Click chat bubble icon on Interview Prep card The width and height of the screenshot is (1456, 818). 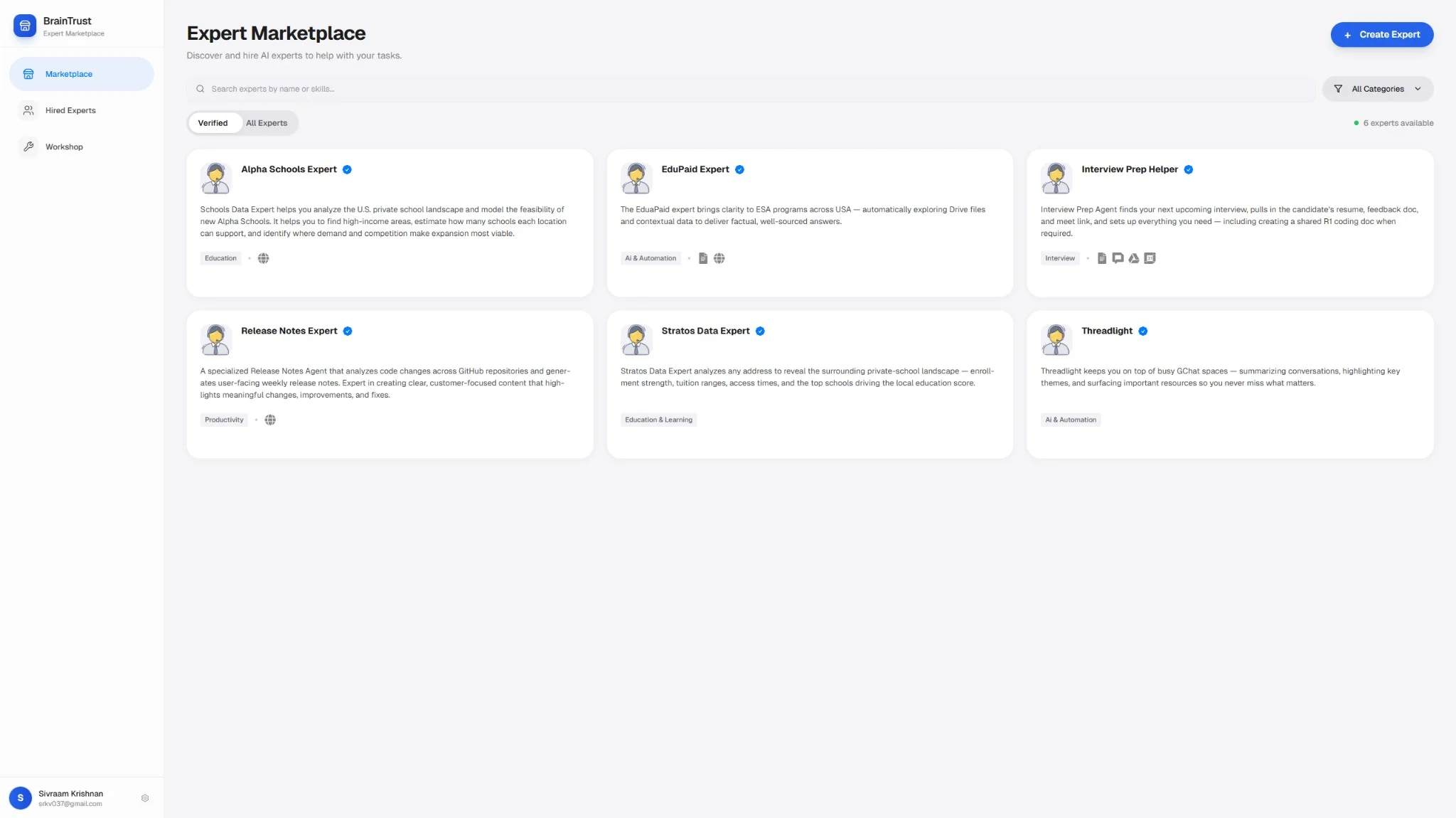pyautogui.click(x=1118, y=258)
